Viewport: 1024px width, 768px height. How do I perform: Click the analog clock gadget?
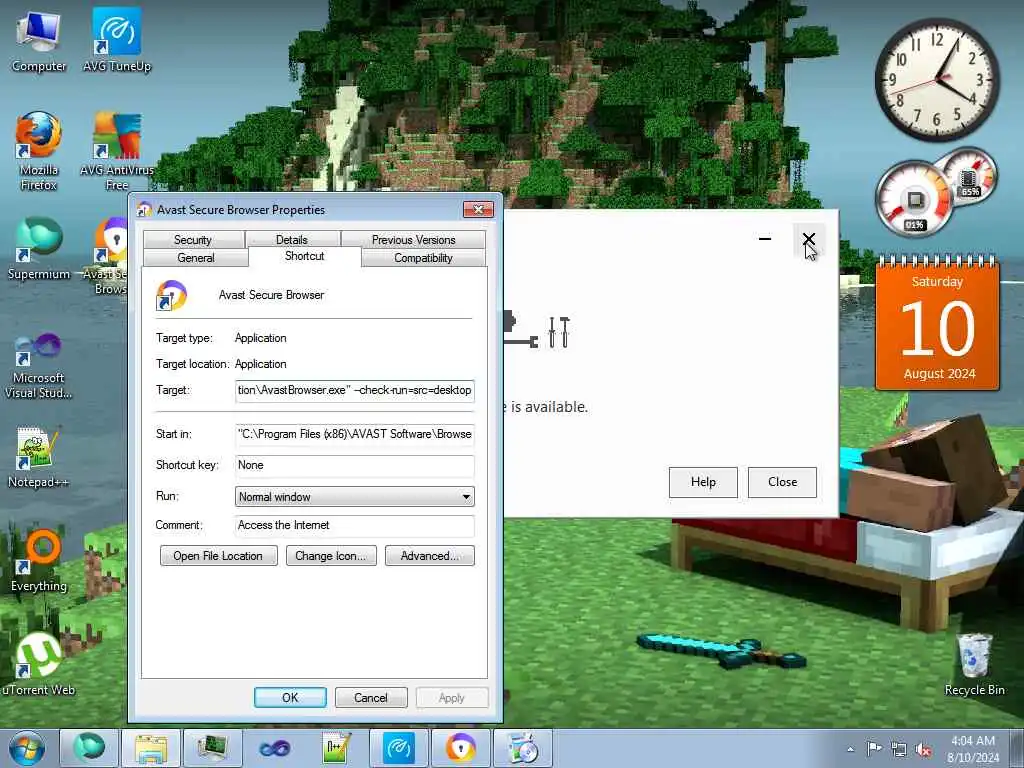tap(936, 80)
